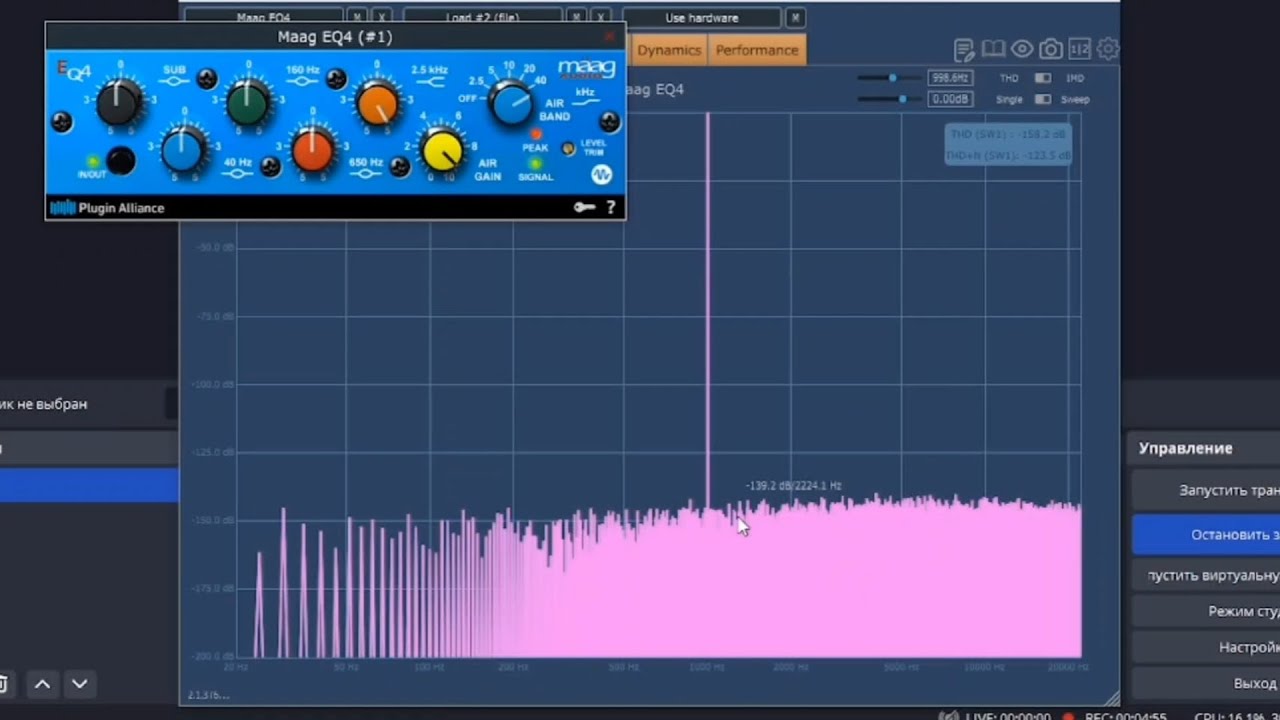Click the maag brand logo
The image size is (1280, 720).
(586, 69)
